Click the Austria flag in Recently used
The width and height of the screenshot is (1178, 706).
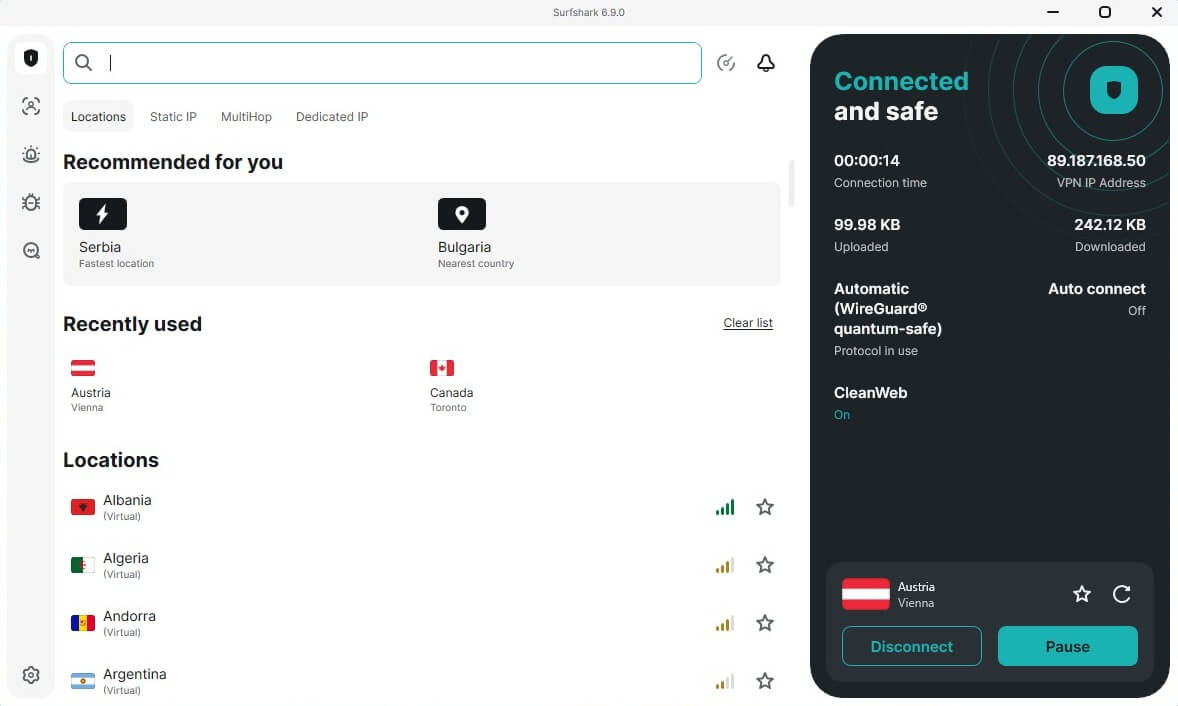(x=83, y=368)
